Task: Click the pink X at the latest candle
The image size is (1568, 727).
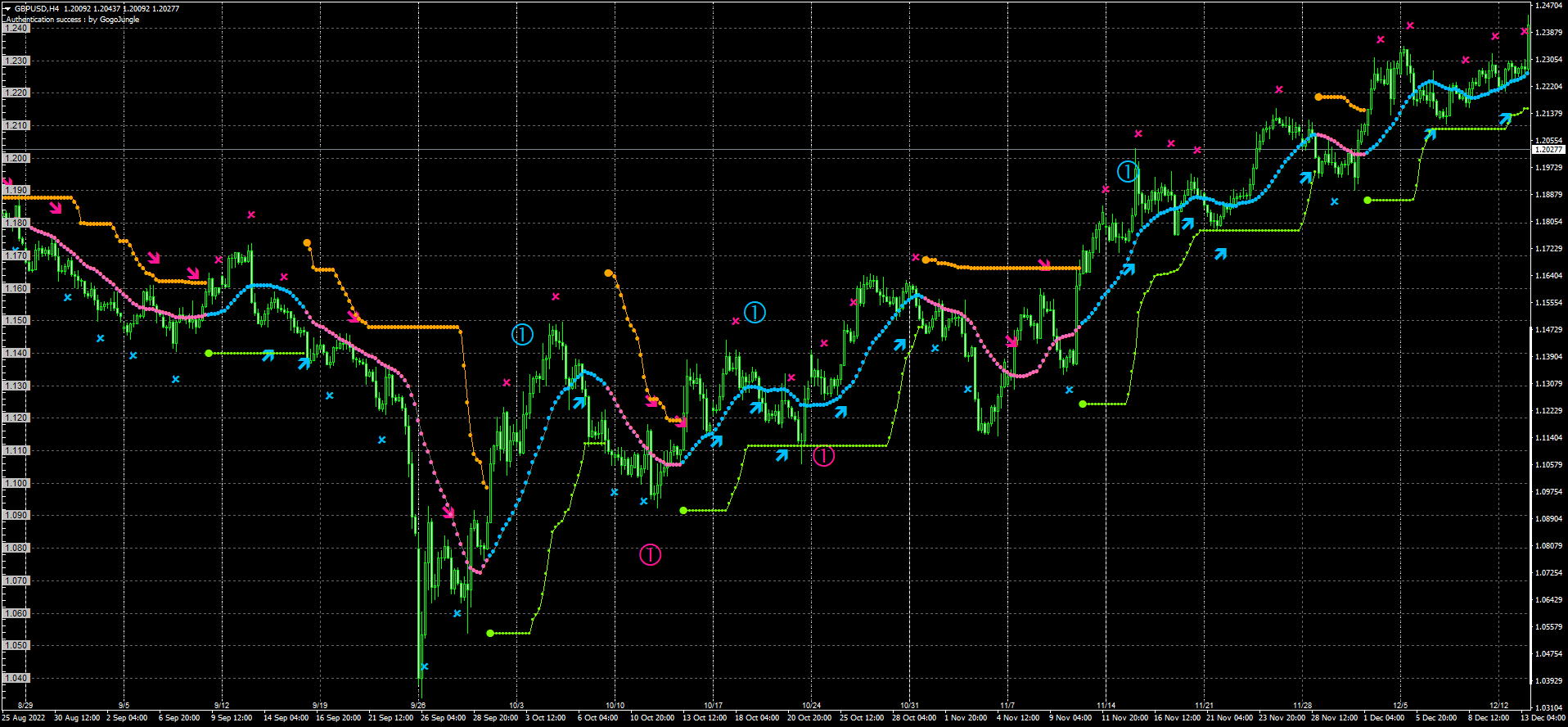Action: [x=1525, y=31]
